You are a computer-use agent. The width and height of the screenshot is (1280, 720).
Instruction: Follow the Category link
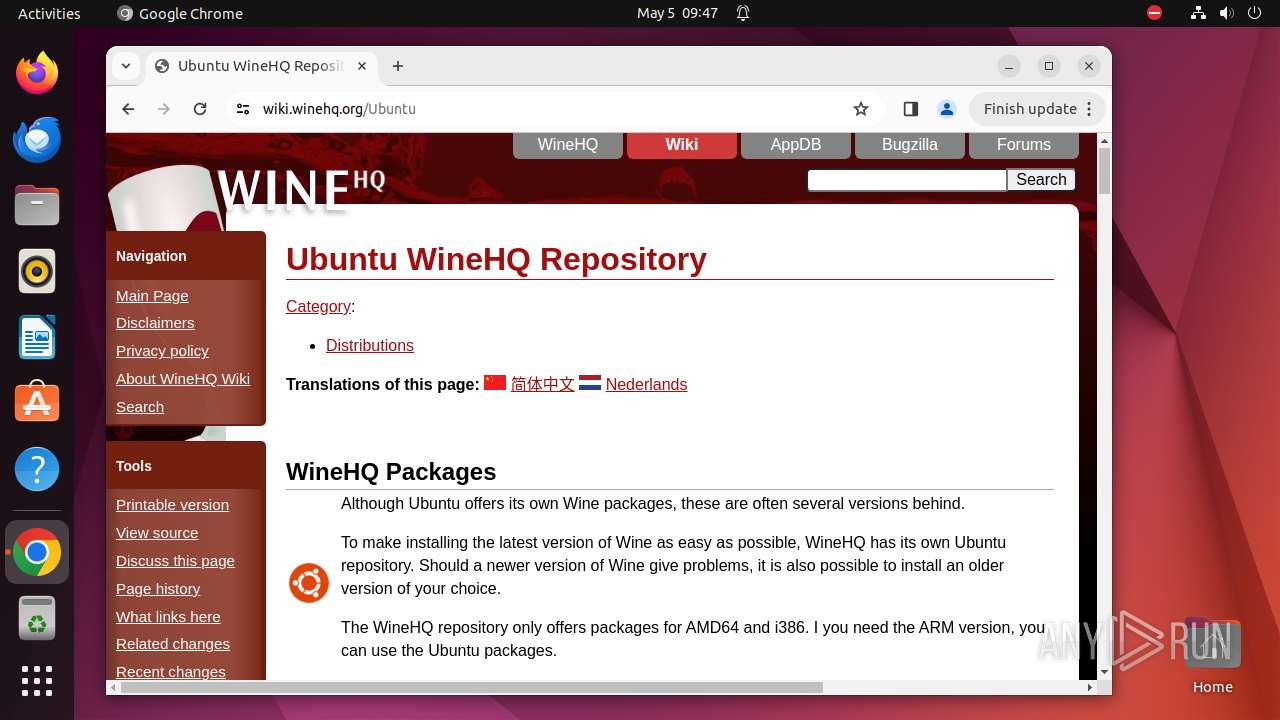[x=318, y=307]
